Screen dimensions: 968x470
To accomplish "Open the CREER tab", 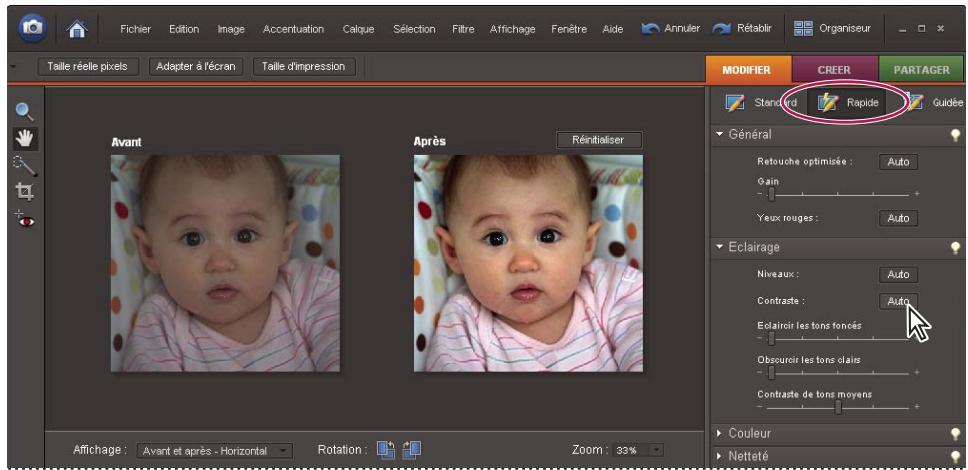I will click(834, 70).
